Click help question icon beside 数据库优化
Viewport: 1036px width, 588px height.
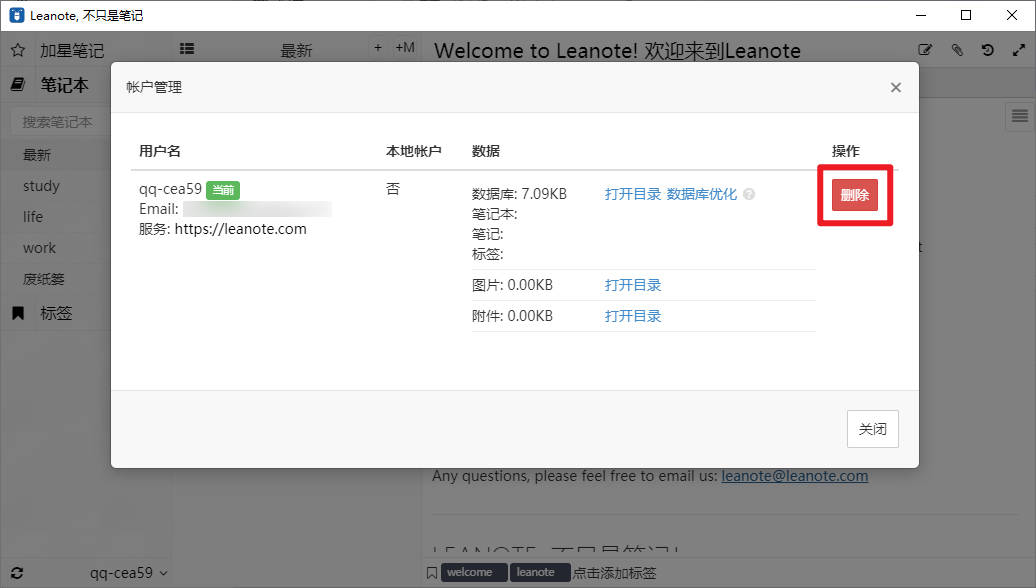[749, 194]
